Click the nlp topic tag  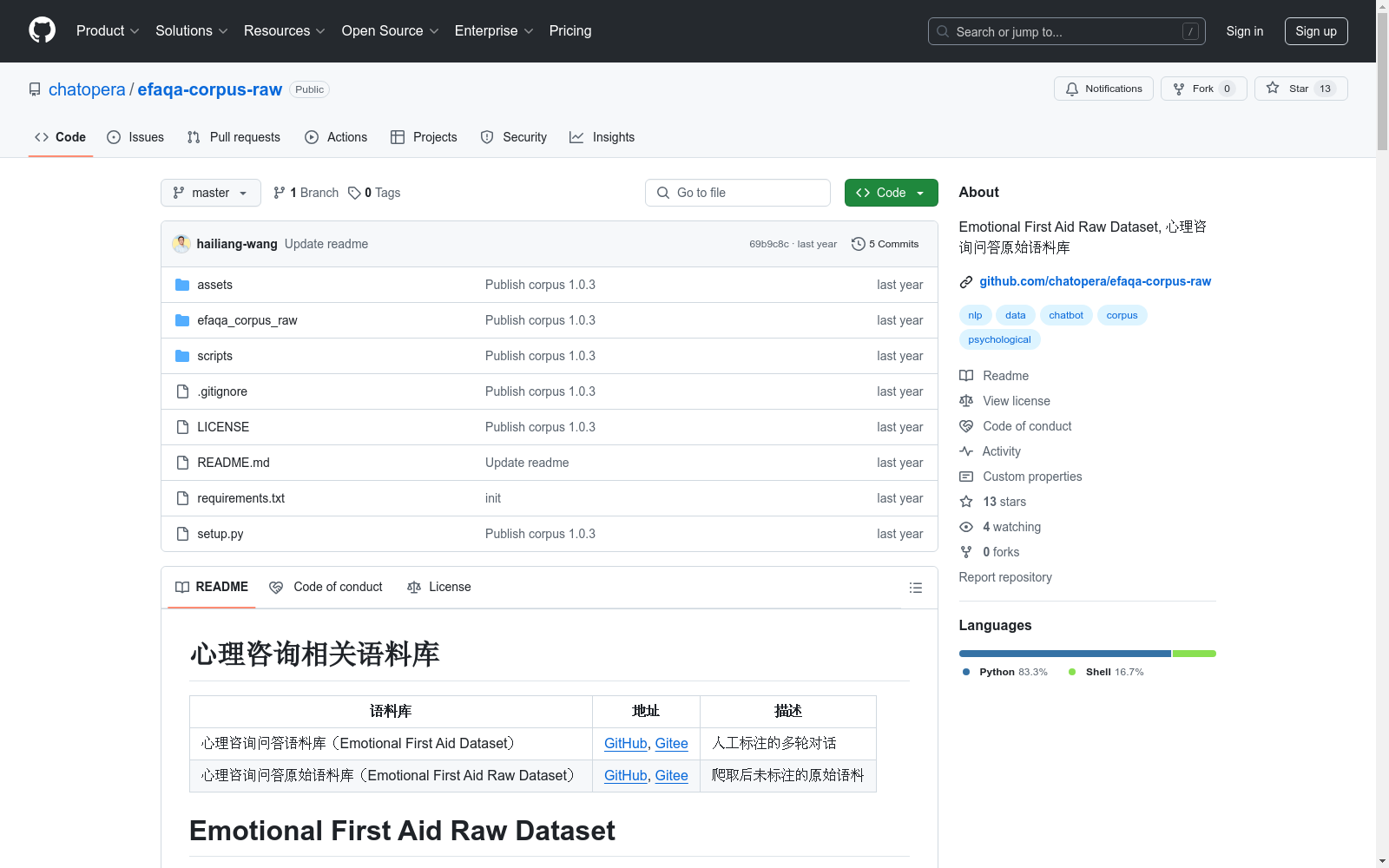(x=975, y=315)
